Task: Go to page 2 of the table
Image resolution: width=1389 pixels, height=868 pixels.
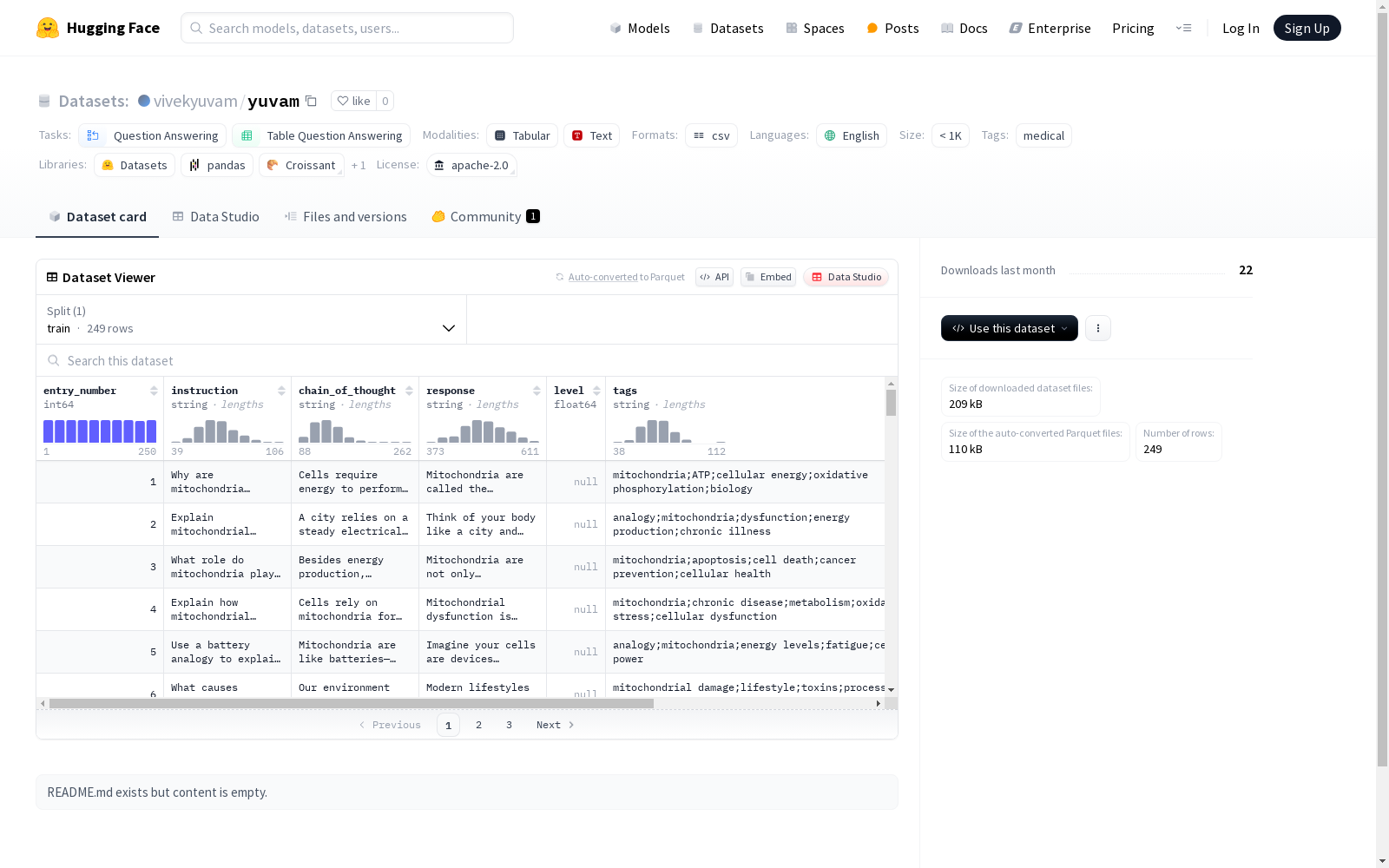Action: coord(478,725)
